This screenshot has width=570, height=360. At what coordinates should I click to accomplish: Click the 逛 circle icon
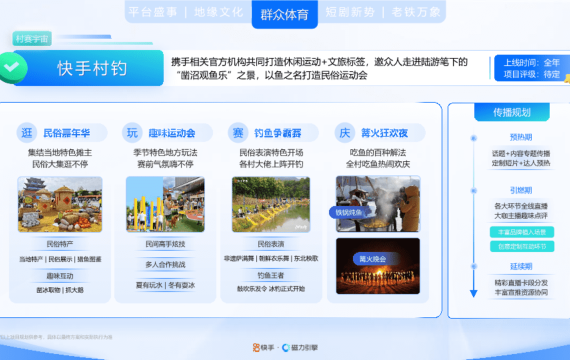tap(27, 133)
